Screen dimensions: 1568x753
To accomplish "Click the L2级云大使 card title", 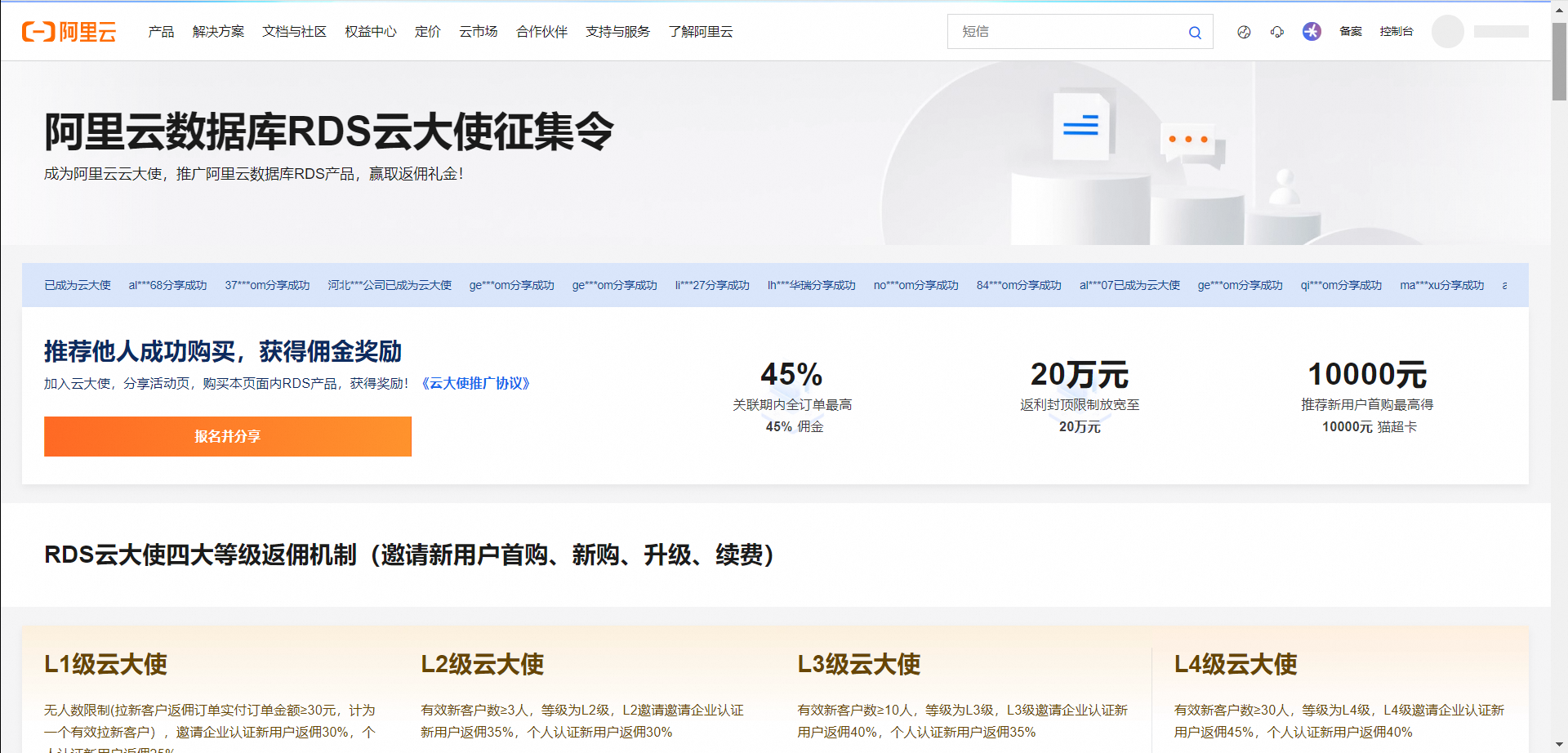I will click(483, 664).
